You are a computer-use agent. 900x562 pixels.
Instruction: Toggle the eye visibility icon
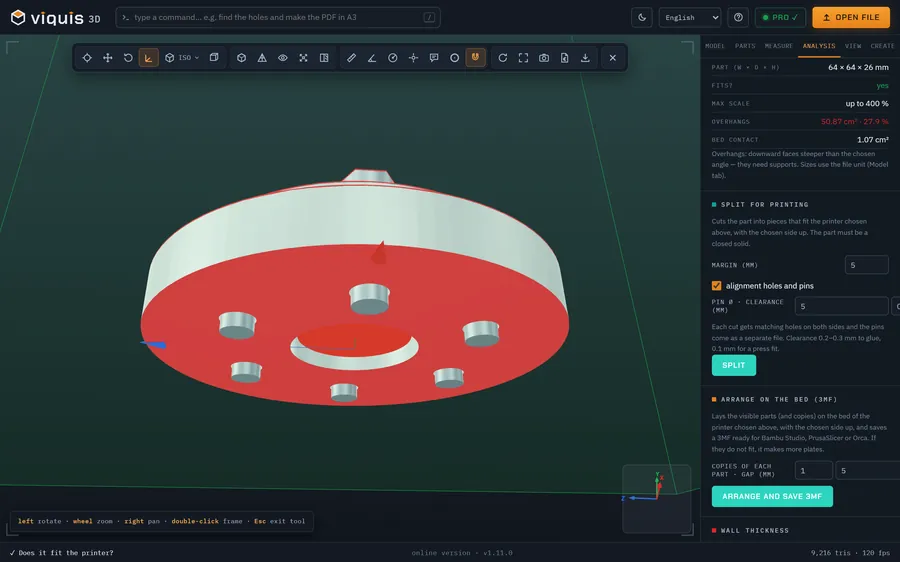click(x=283, y=57)
